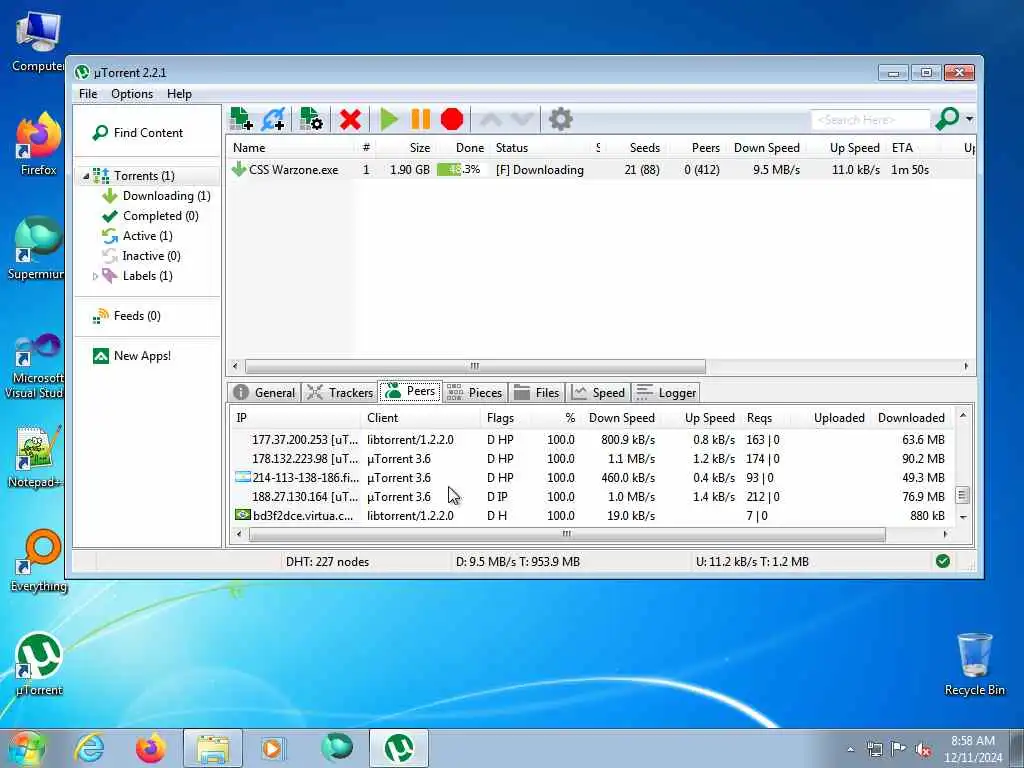Sort torrents by Name column header
The height and width of the screenshot is (768, 1024).
249,148
